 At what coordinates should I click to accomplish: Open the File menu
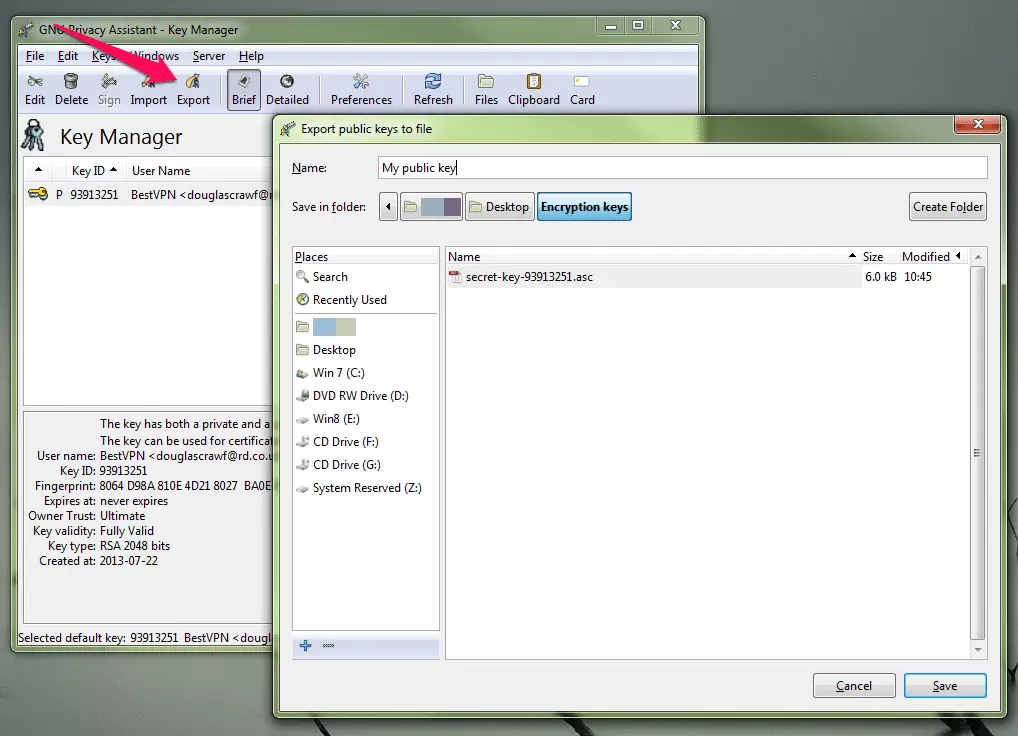(35, 56)
